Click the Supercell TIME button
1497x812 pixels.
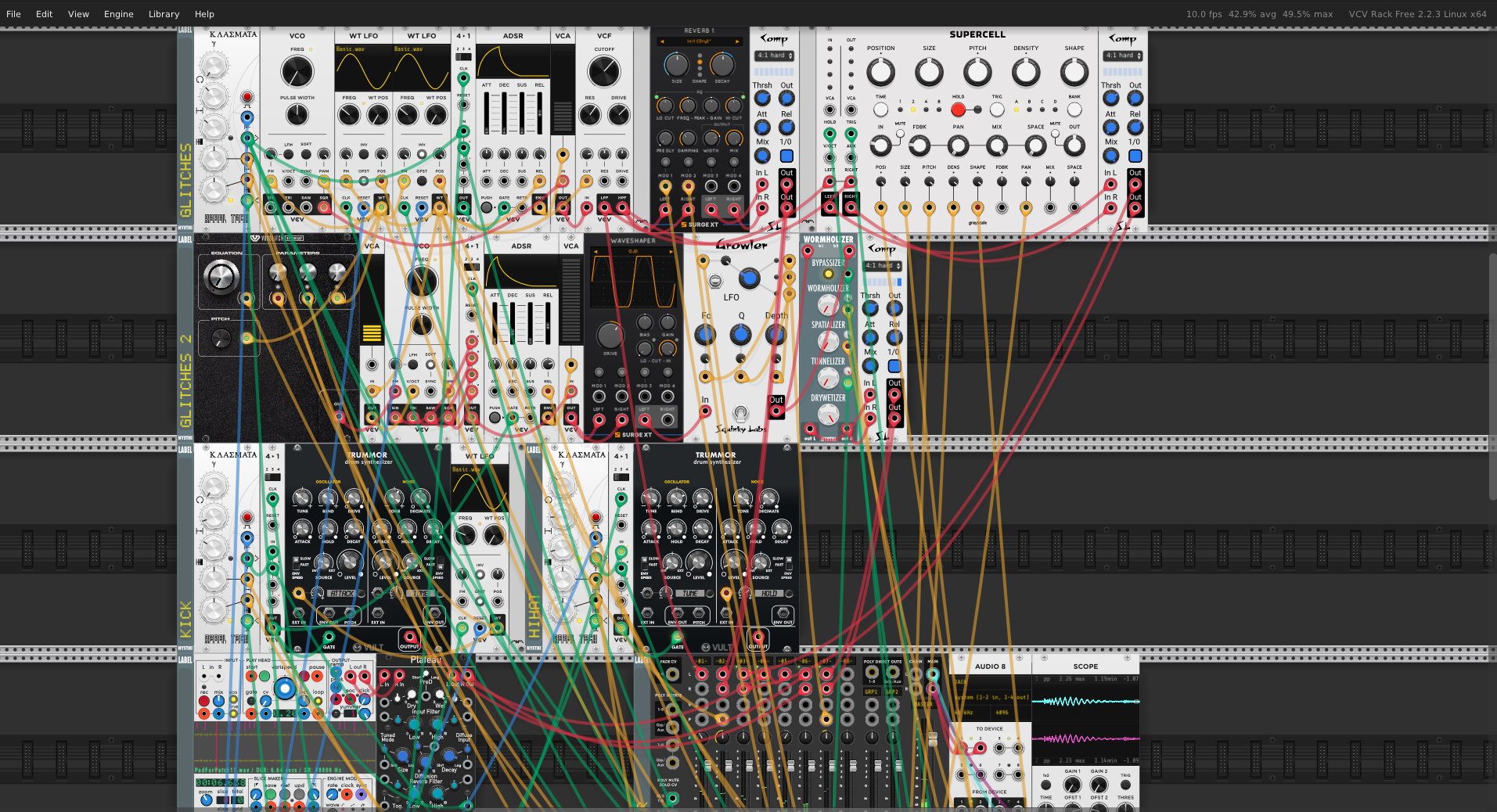880,110
